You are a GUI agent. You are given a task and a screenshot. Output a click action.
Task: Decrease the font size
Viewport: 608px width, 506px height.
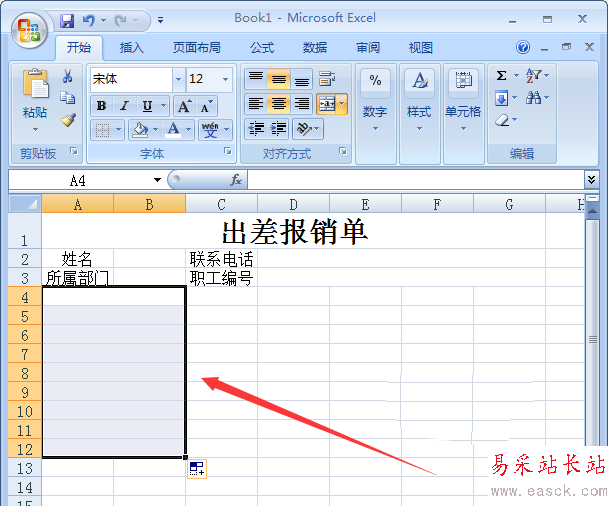tap(206, 106)
